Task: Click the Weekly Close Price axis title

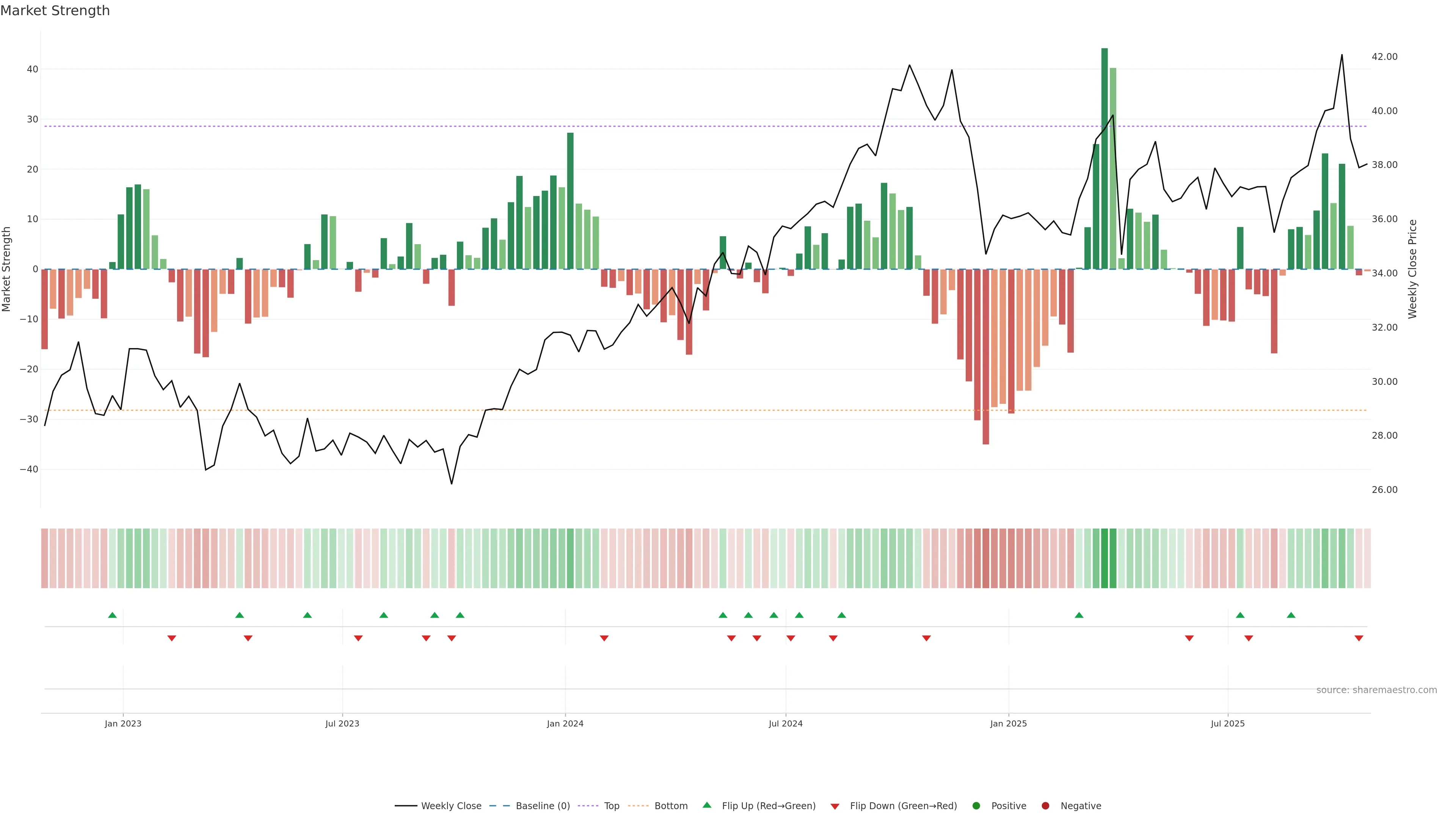Action: (1413, 269)
